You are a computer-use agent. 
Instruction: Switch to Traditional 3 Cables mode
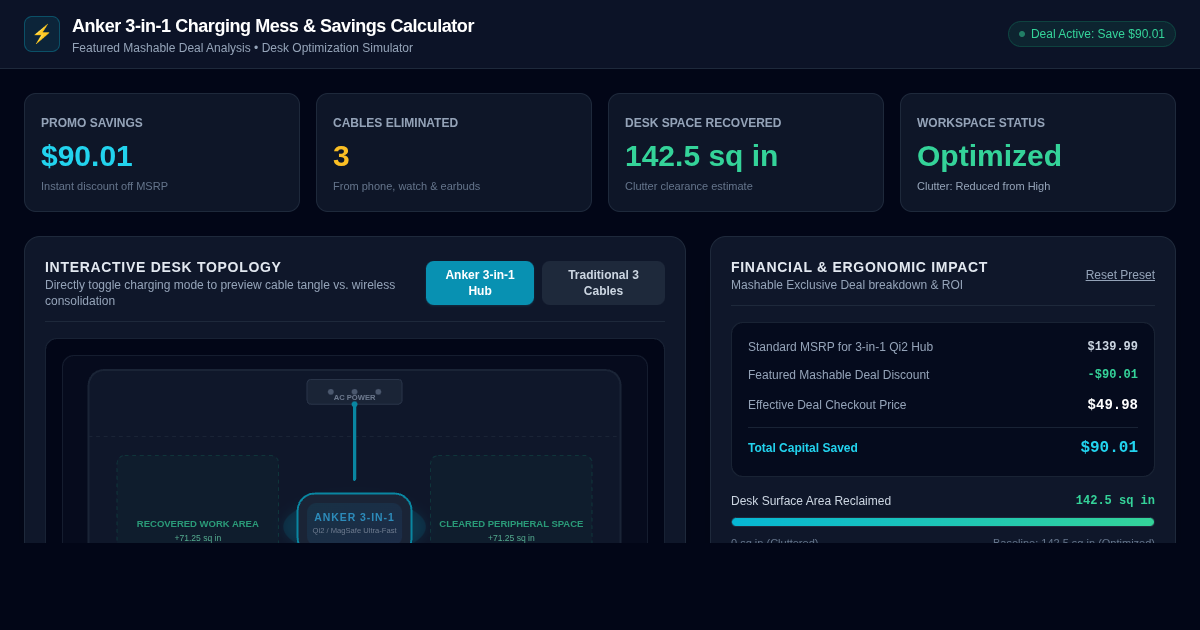click(x=603, y=283)
